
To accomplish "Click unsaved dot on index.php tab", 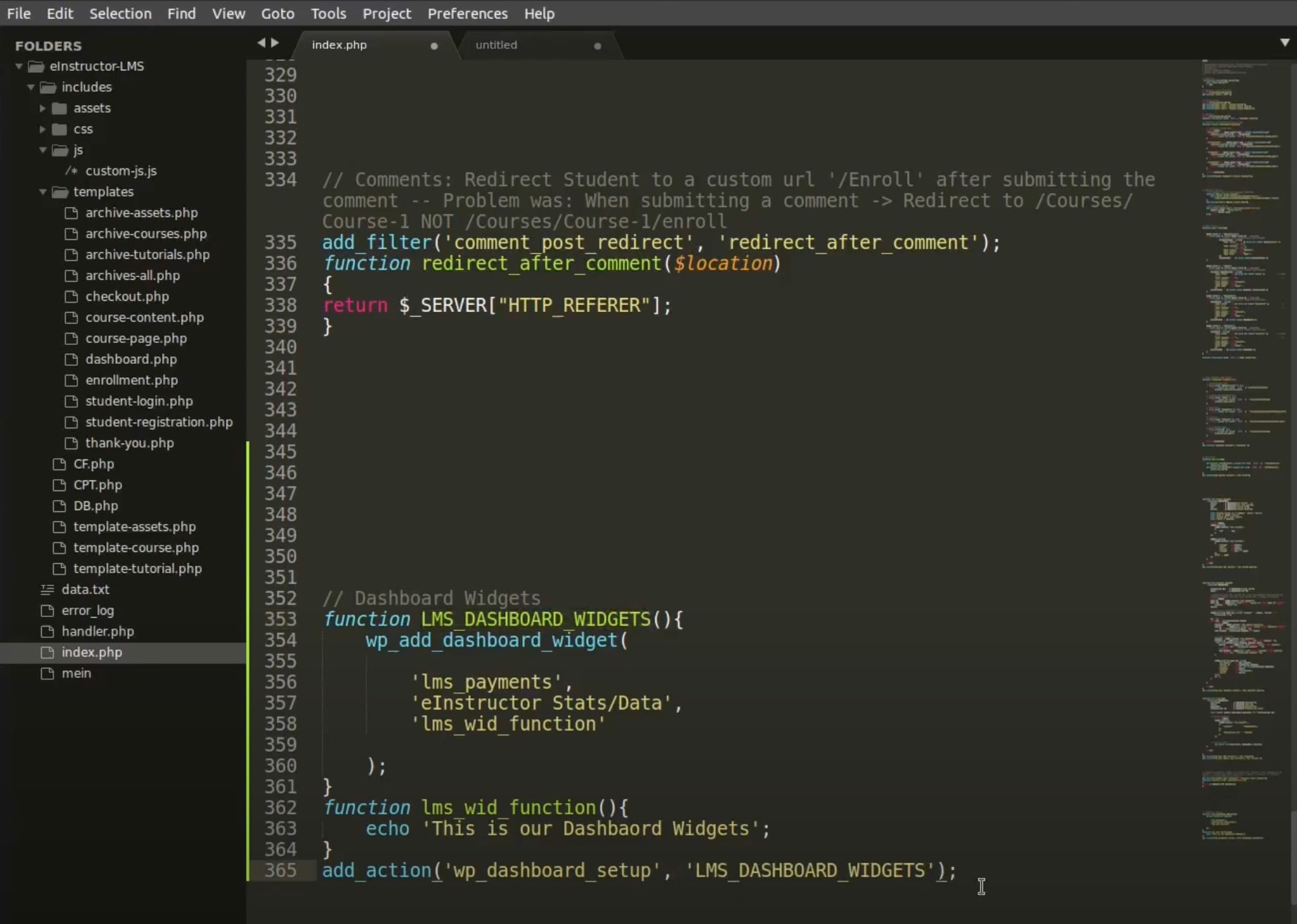I will pos(434,46).
